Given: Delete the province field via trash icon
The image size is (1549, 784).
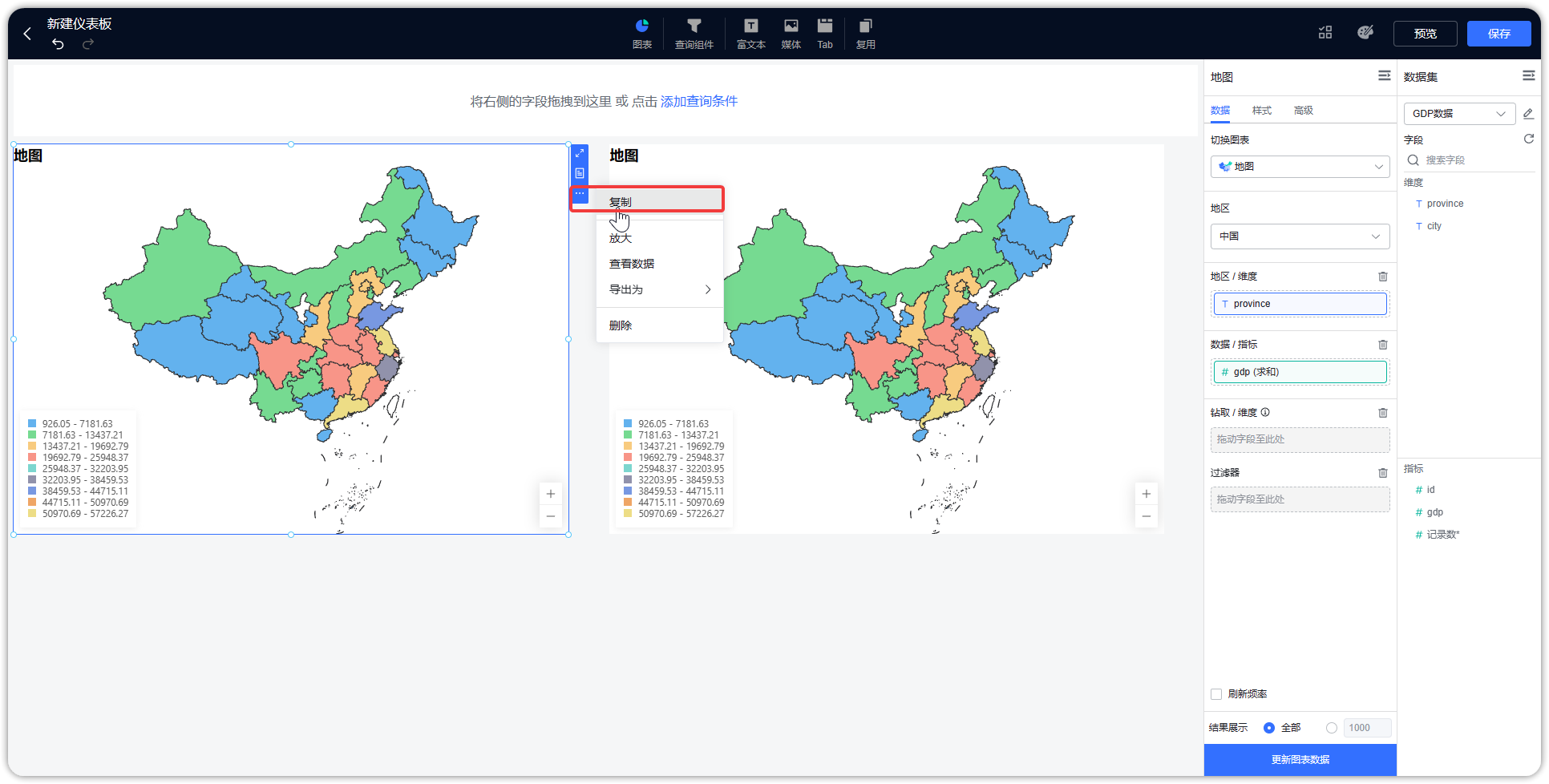Looking at the screenshot, I should pyautogui.click(x=1382, y=276).
